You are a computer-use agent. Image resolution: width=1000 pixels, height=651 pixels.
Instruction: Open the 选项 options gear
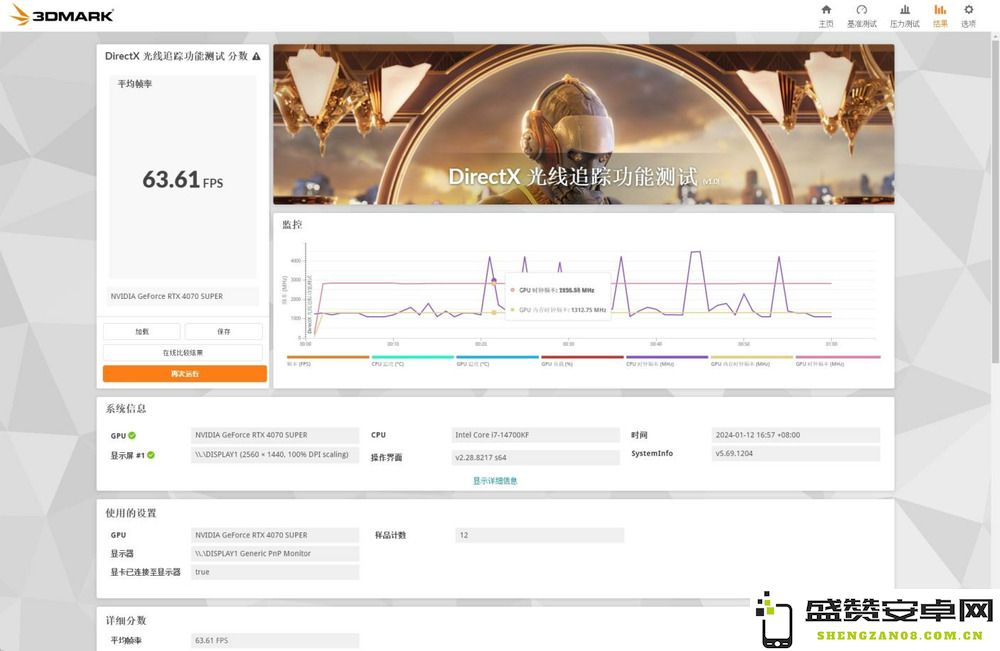coord(968,16)
